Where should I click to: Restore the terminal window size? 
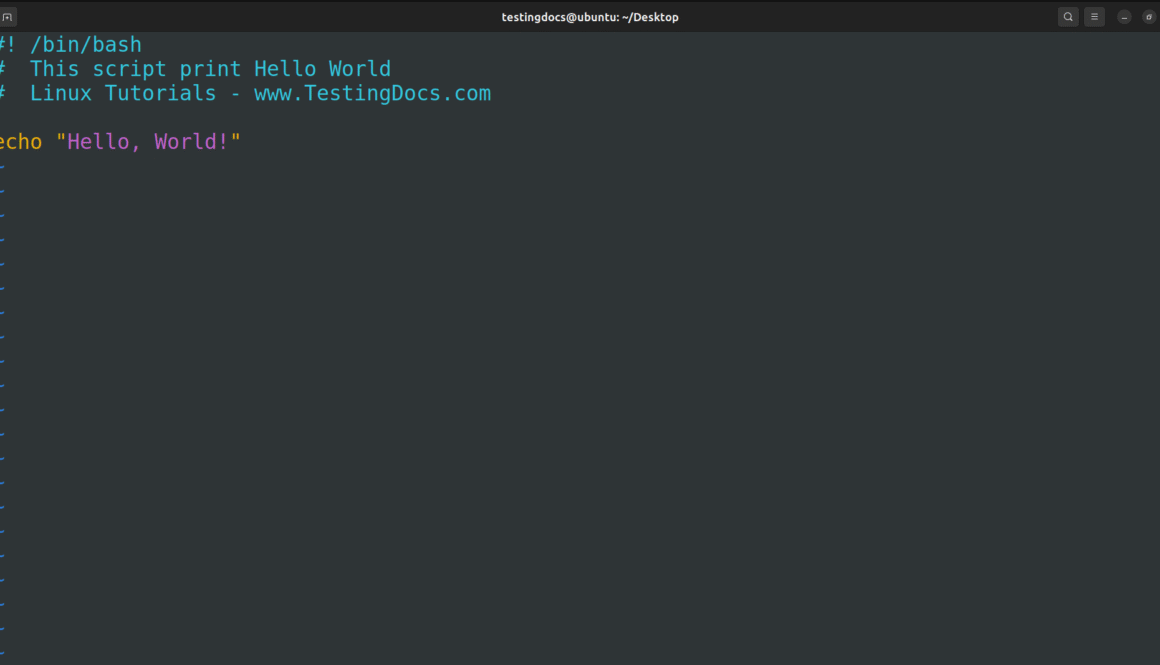coord(1149,17)
